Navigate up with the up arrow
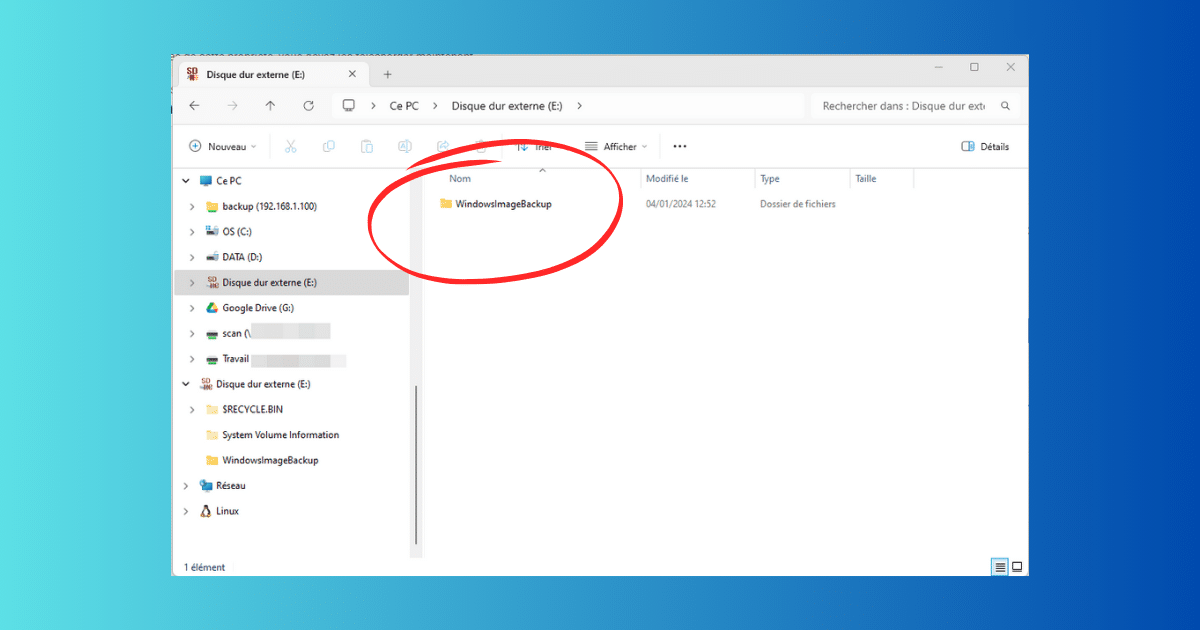 pos(270,106)
